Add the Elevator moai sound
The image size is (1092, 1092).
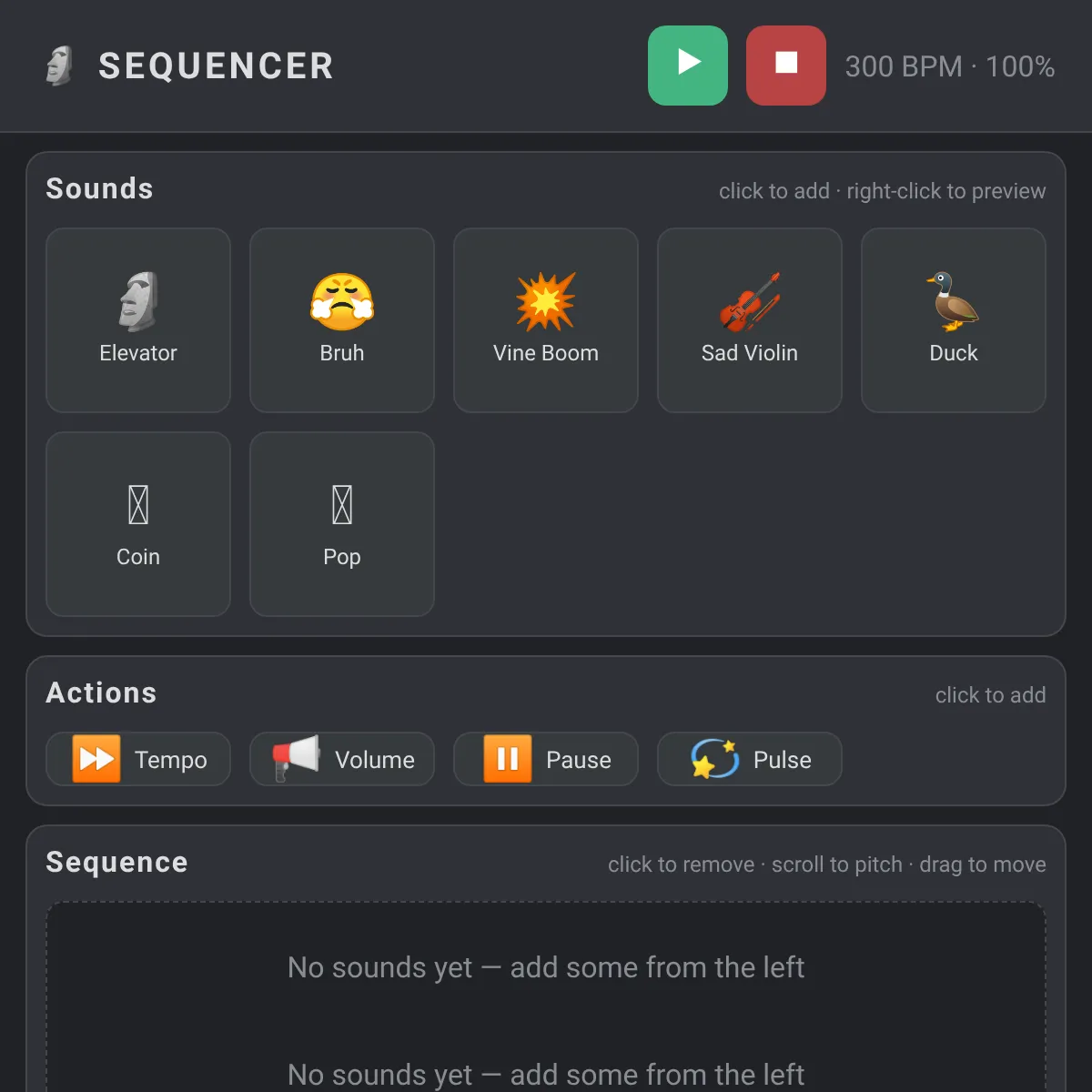point(138,320)
